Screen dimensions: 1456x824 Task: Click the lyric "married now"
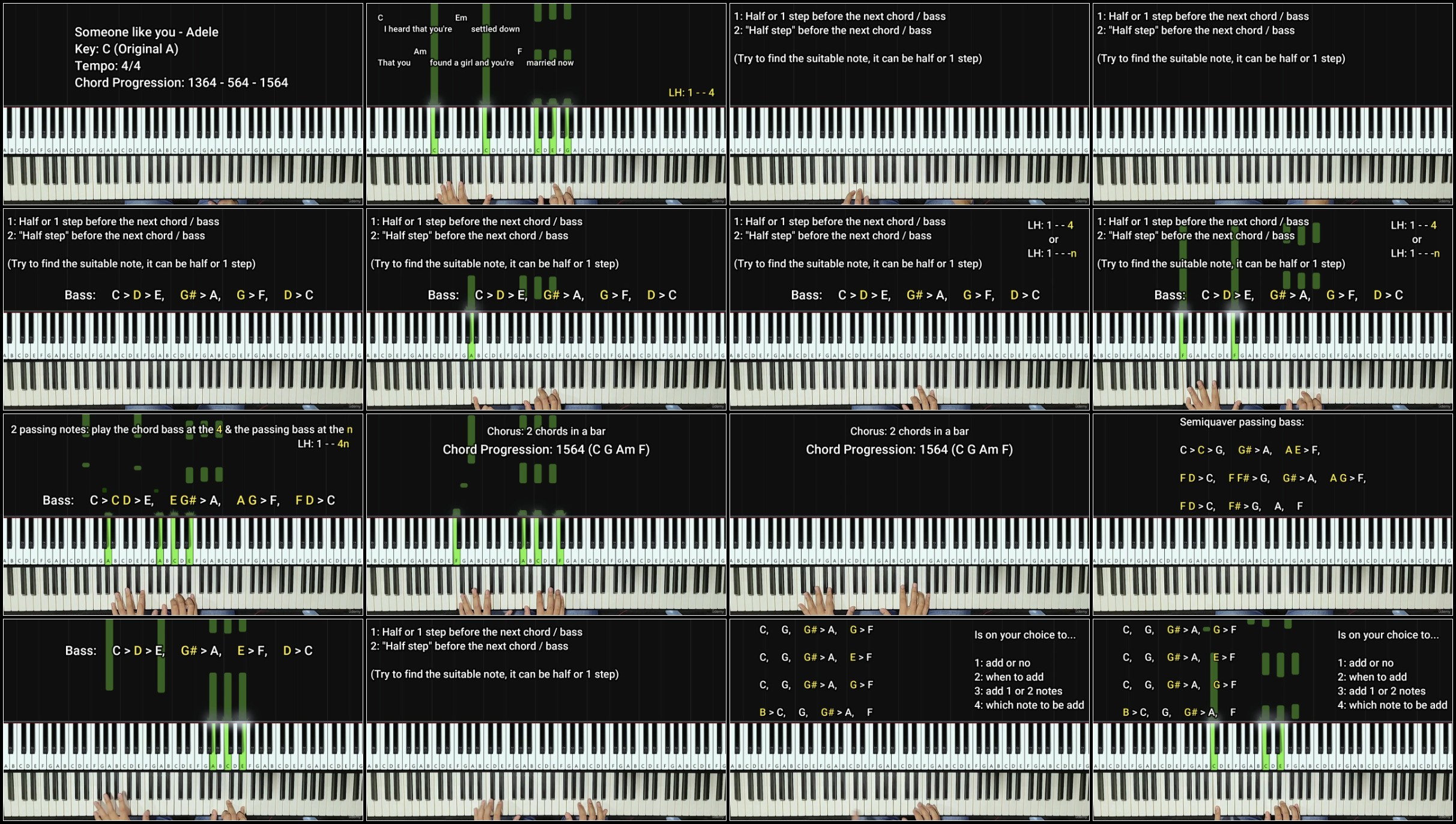(550, 62)
